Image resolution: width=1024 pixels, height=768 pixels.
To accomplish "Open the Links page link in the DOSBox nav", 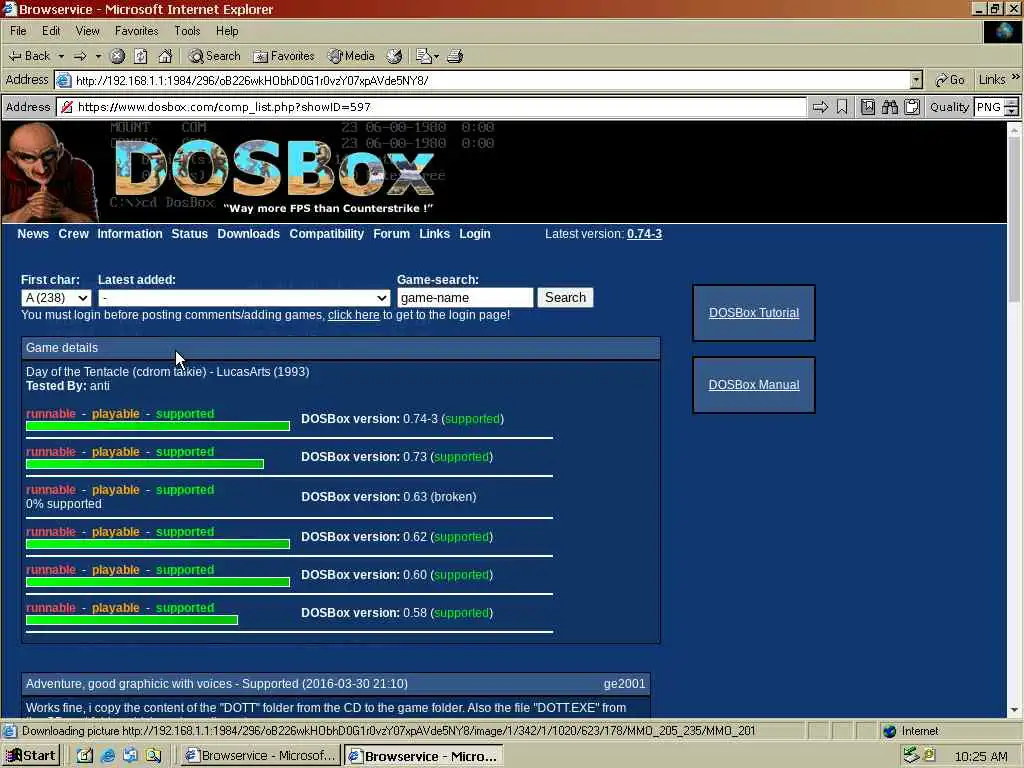I will click(434, 234).
